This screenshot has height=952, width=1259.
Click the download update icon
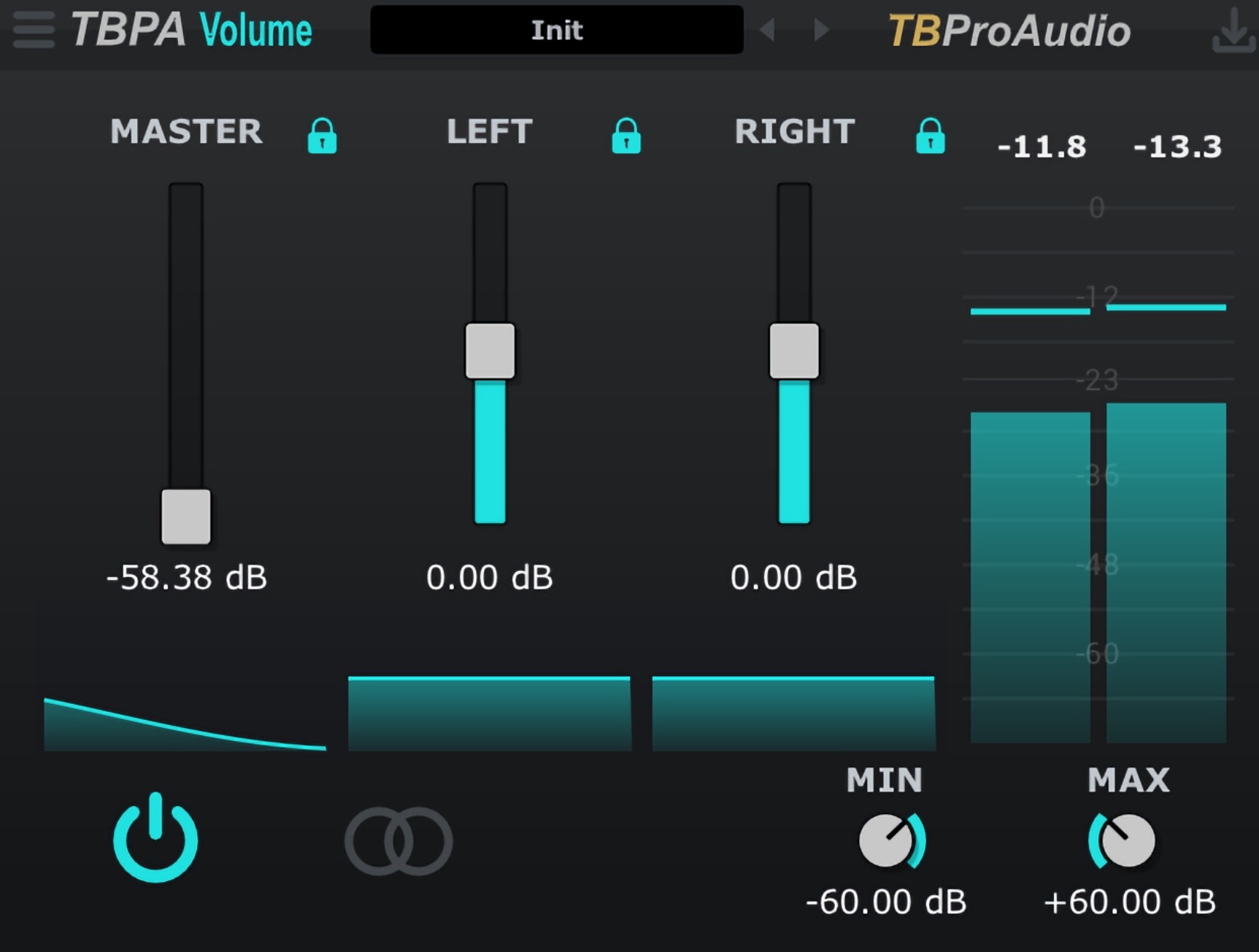click(x=1233, y=31)
